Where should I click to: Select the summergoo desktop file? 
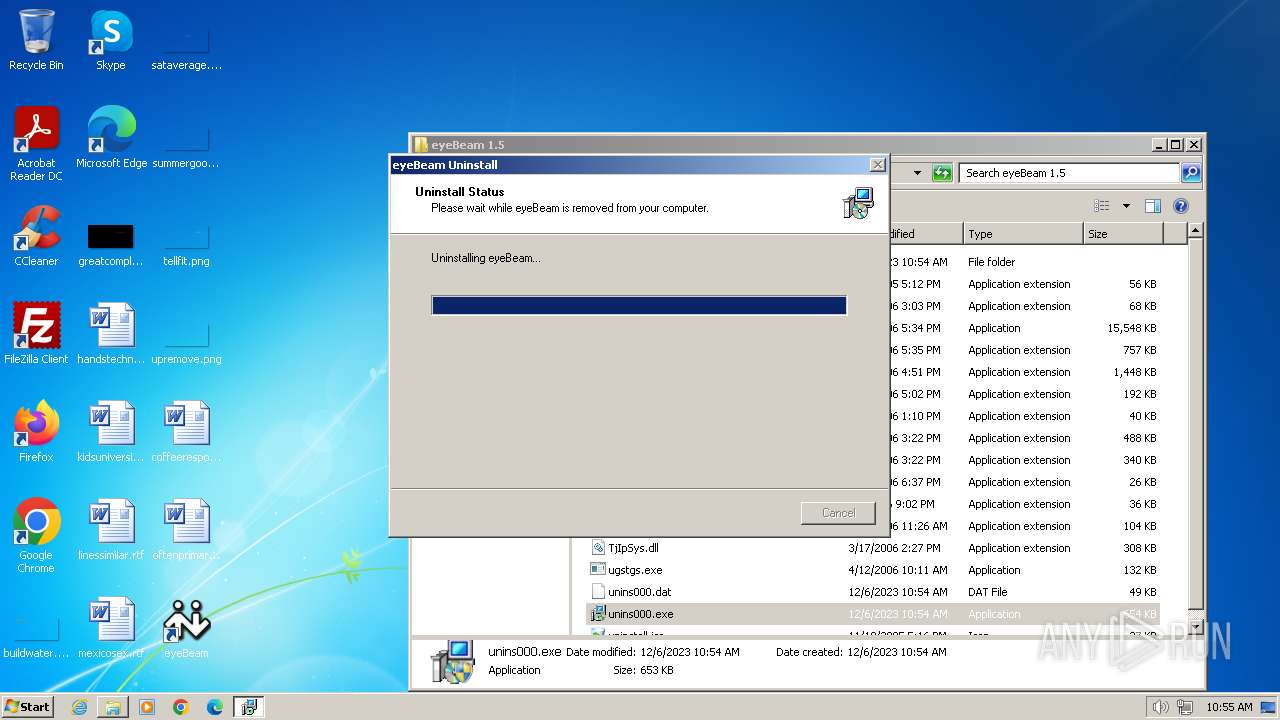point(186,146)
